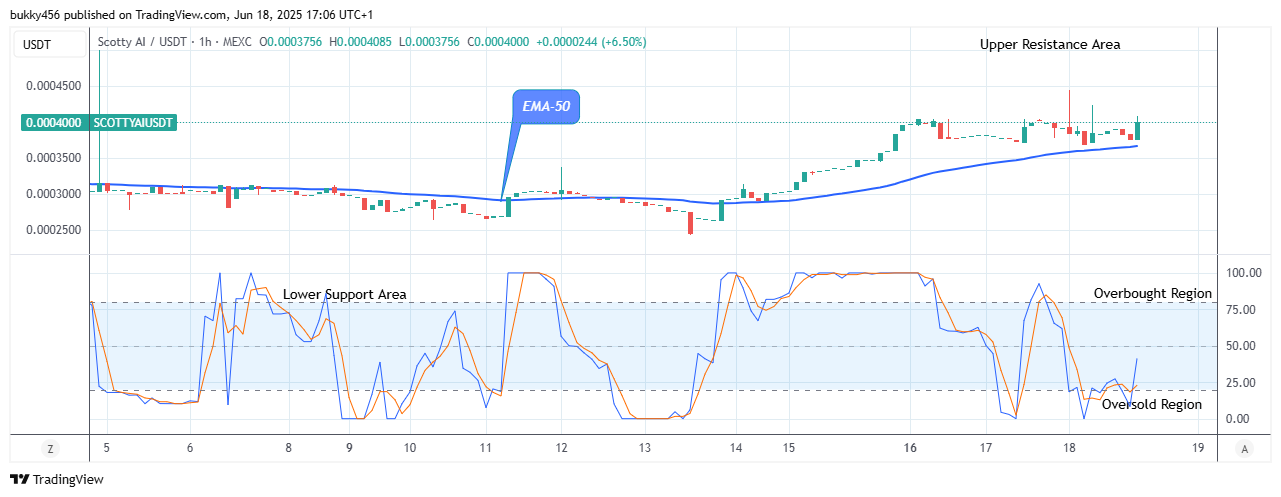The height and width of the screenshot is (497, 1281).
Task: Click date 15 on the time axis
Action: (789, 449)
